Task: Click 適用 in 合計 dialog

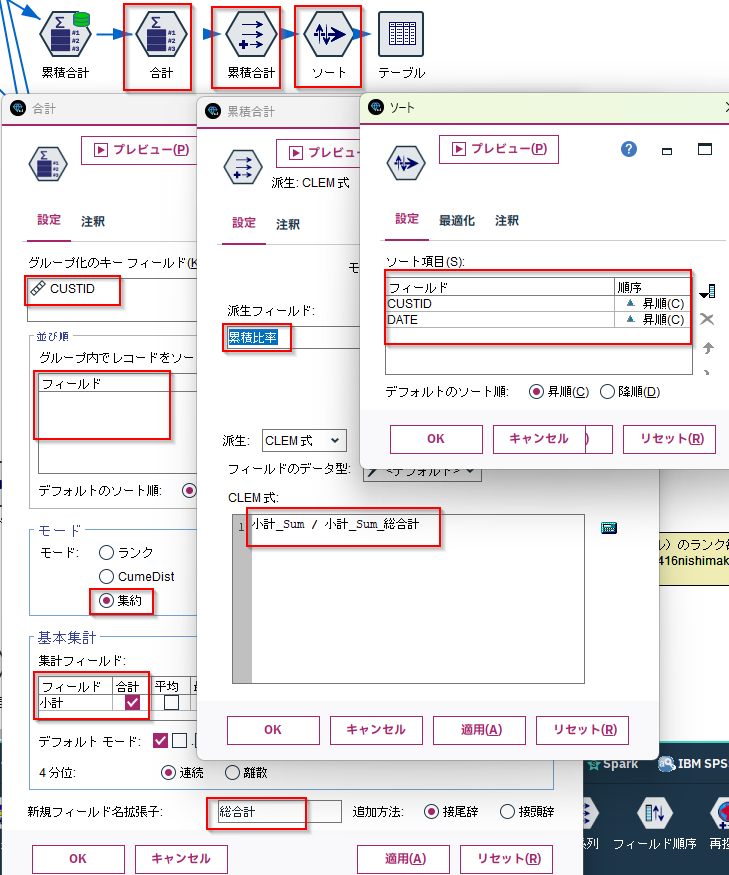Action: [x=403, y=859]
